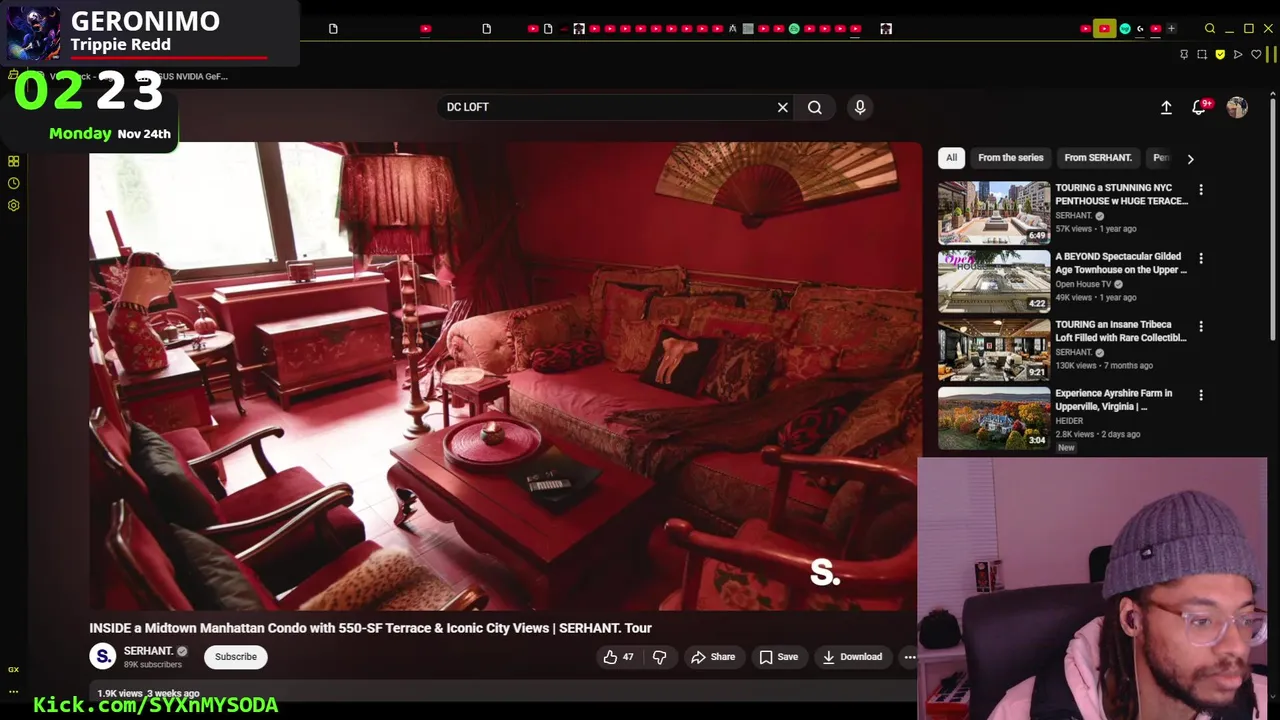This screenshot has height=720, width=1280.
Task: Open options for Gilded Age Townhouse video
Action: tap(1201, 258)
